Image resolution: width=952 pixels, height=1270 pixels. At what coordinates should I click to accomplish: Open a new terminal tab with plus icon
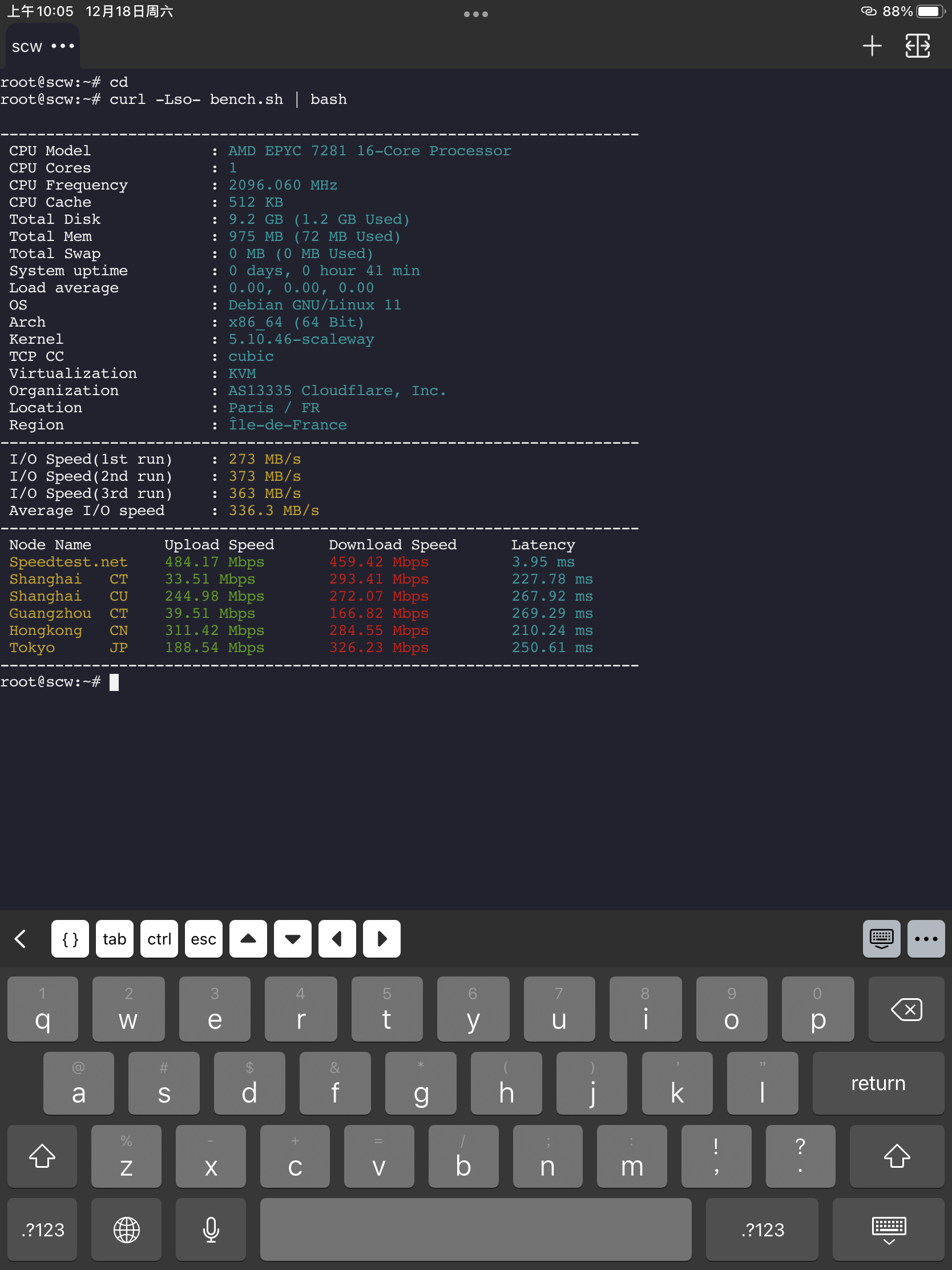pos(872,46)
